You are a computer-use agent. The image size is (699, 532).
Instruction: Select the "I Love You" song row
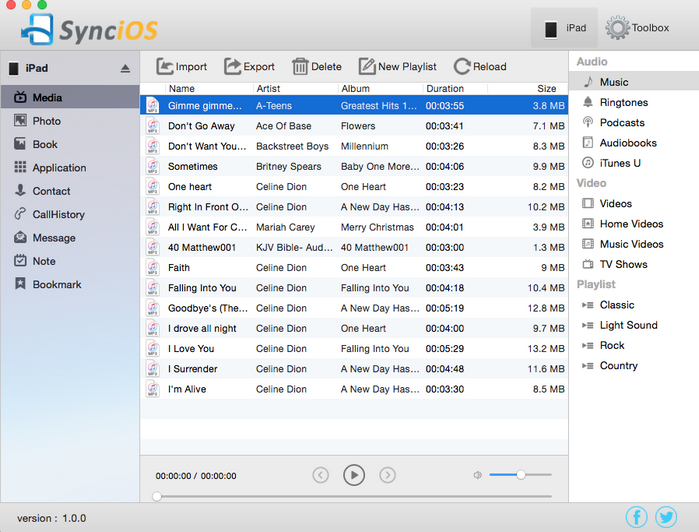pos(354,348)
